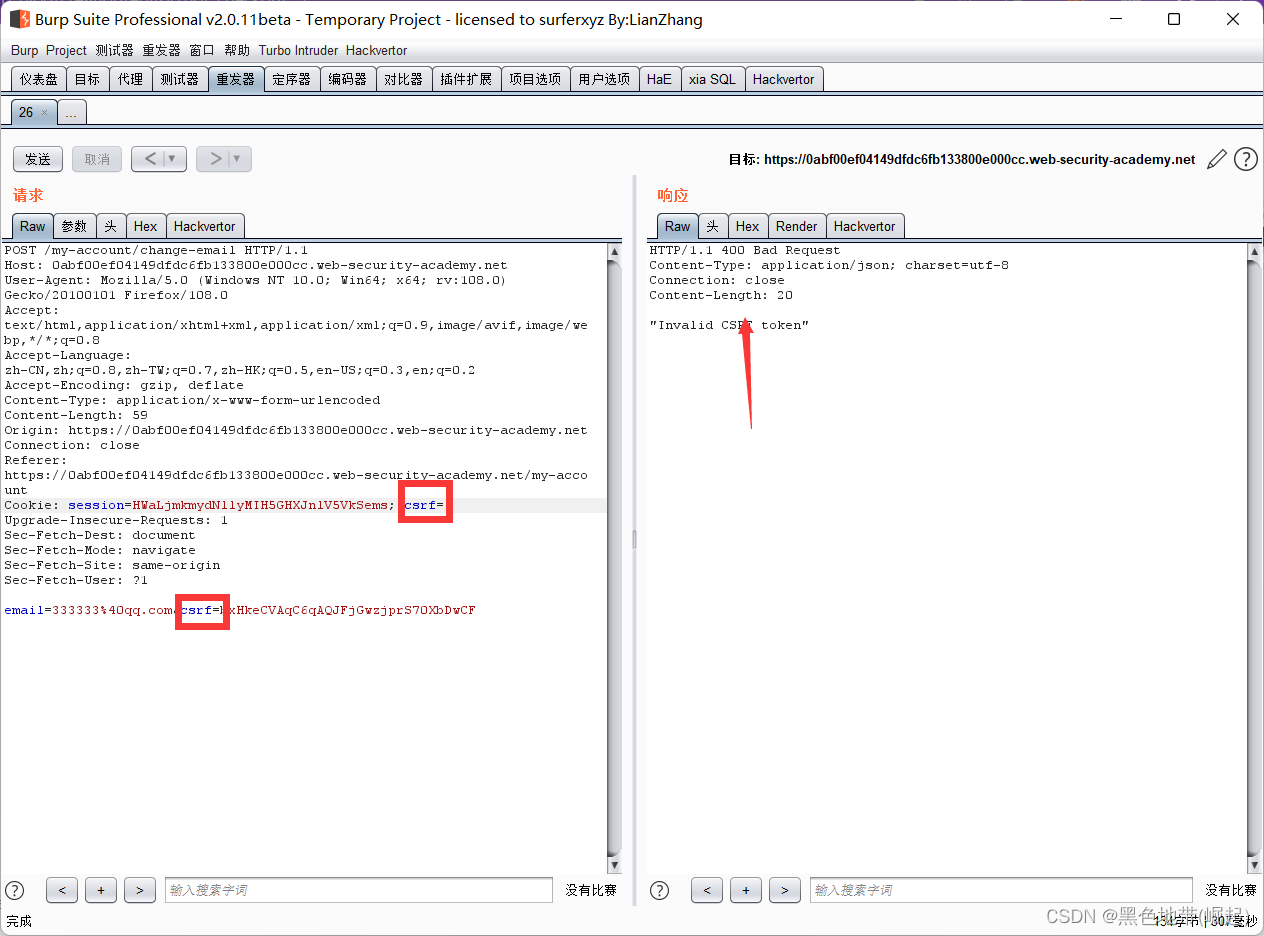Screen dimensions: 1264x936
Task: Click request panel search help icon
Action: click(x=14, y=890)
